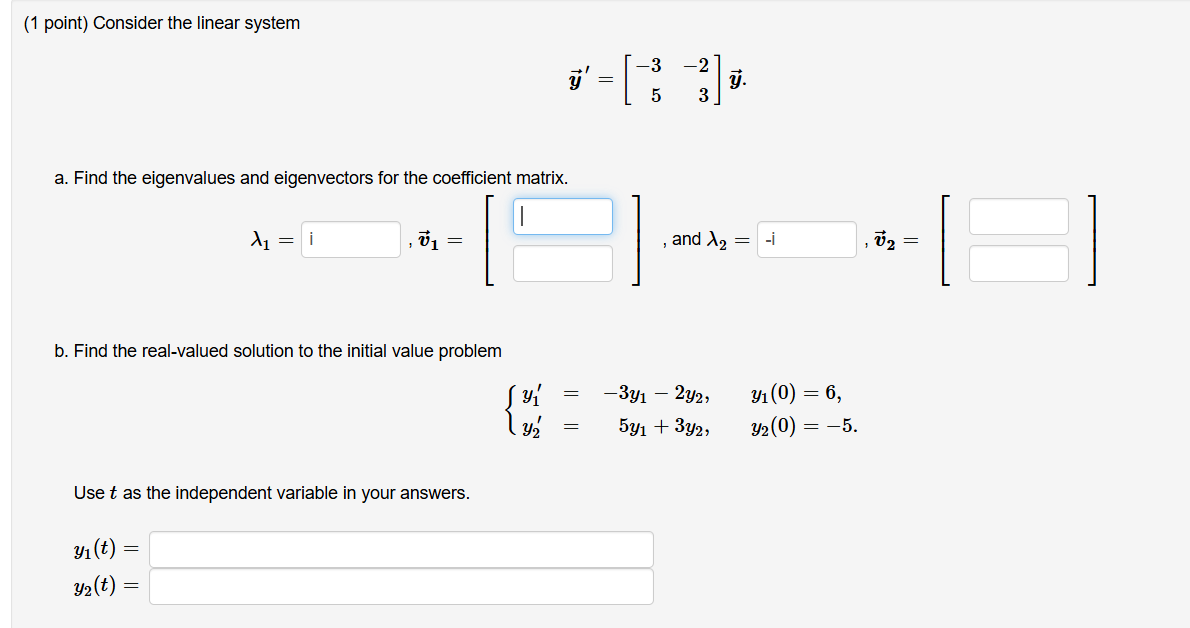
Task: Click the λ1 eigenvalue input field containing i
Action: (350, 239)
